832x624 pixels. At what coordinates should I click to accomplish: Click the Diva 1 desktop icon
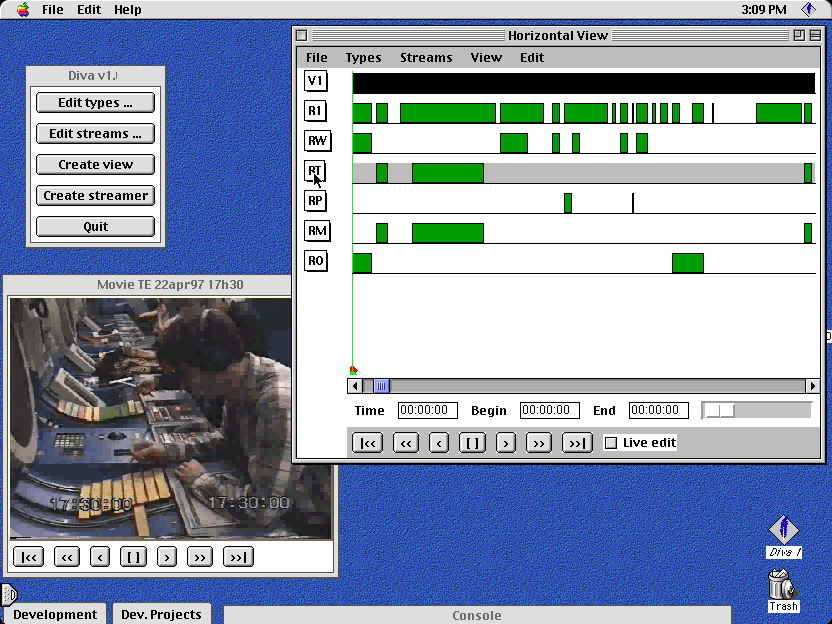tap(784, 531)
